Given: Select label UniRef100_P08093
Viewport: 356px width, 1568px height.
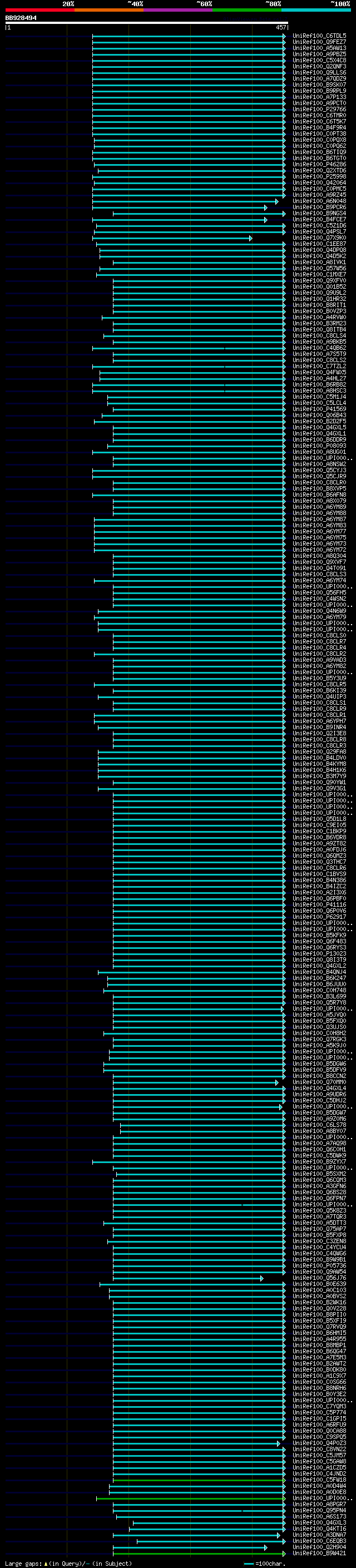Looking at the screenshot, I should point(319,446).
